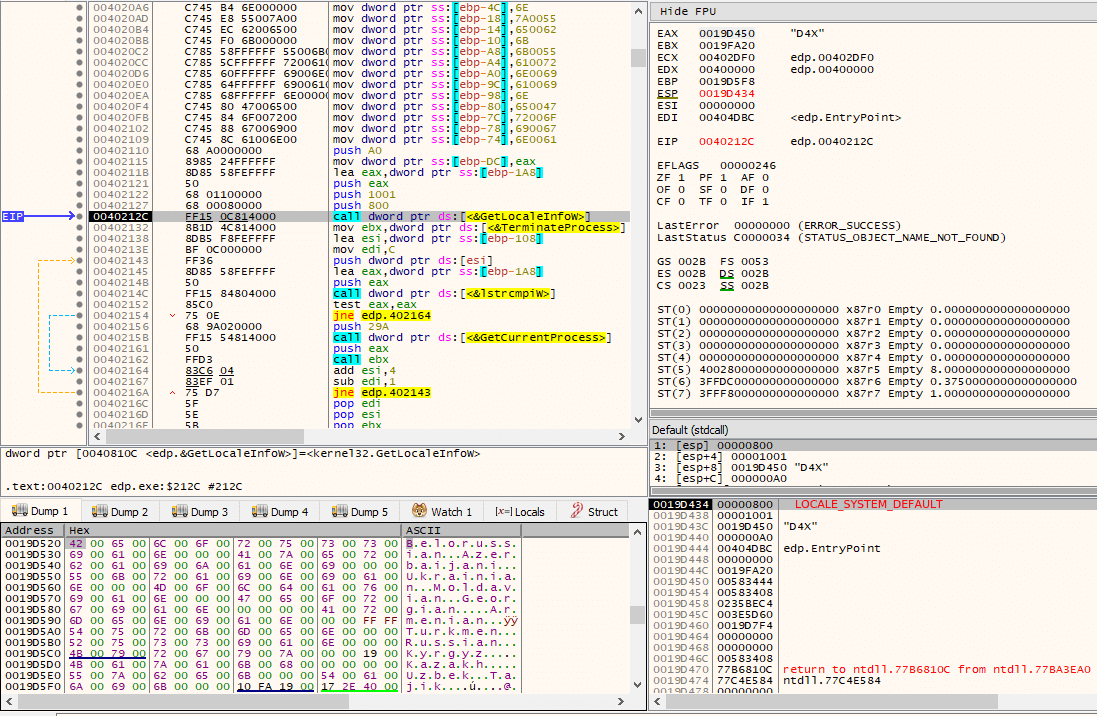Open the Watch 1 tab
The image size is (1097, 716).
[442, 512]
